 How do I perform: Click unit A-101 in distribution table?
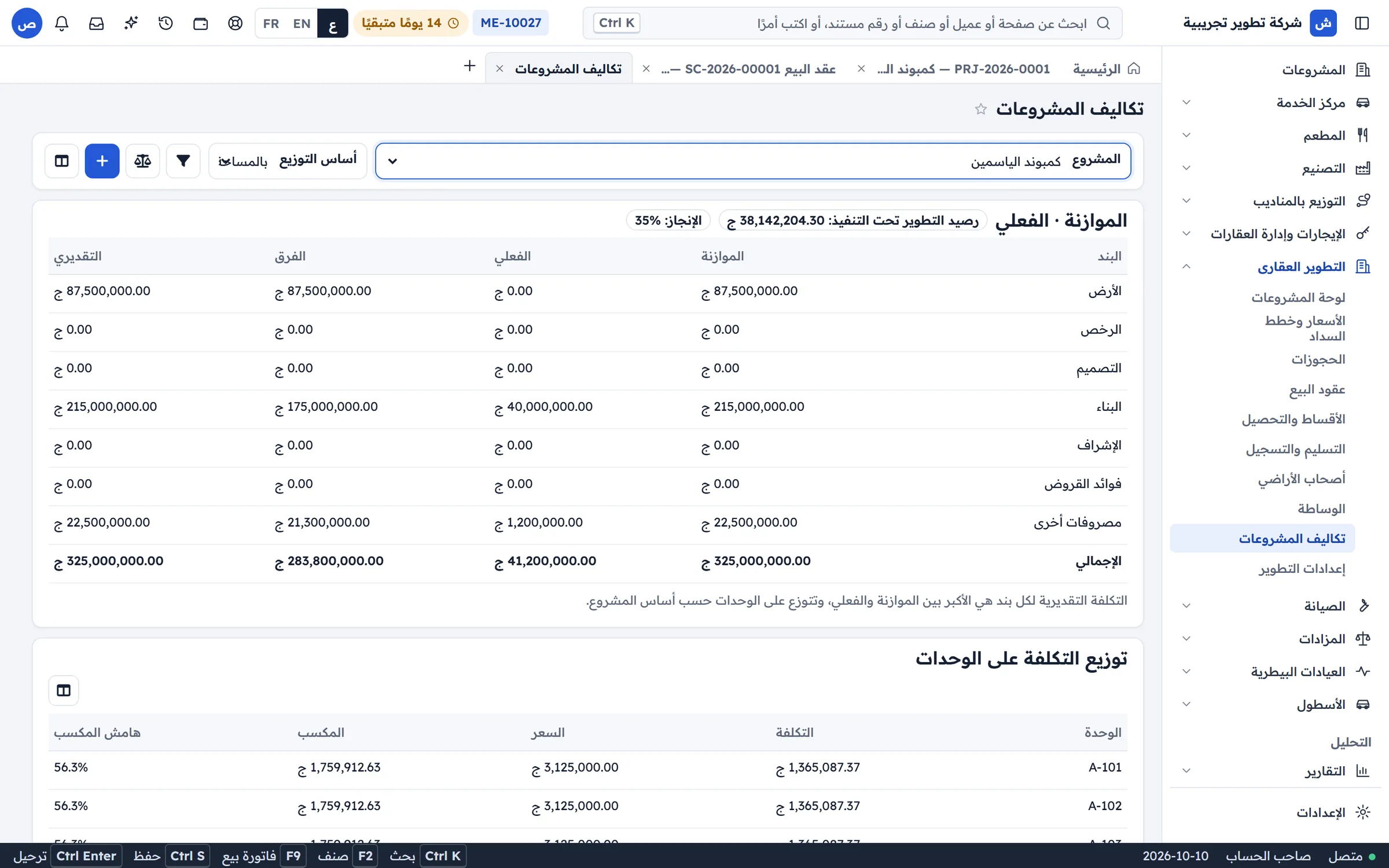click(1105, 767)
